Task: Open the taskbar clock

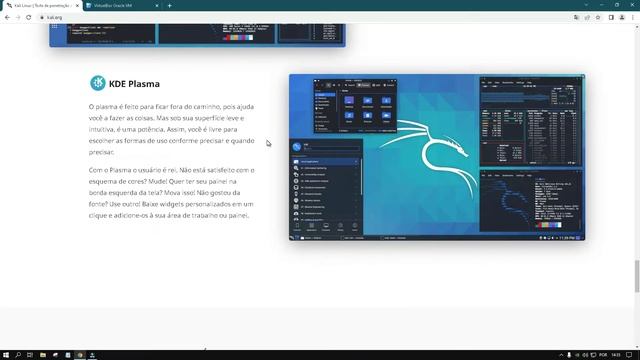Action: point(616,355)
